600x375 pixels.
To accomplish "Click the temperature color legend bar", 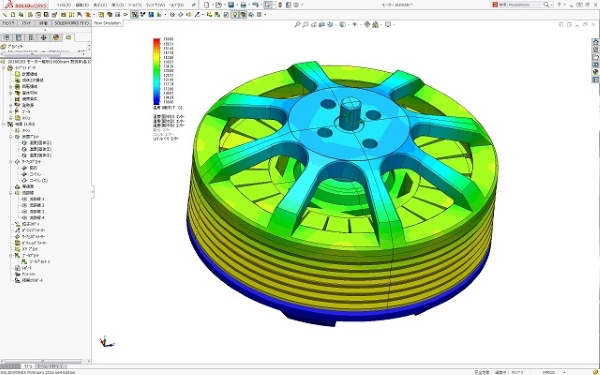I will pos(157,71).
